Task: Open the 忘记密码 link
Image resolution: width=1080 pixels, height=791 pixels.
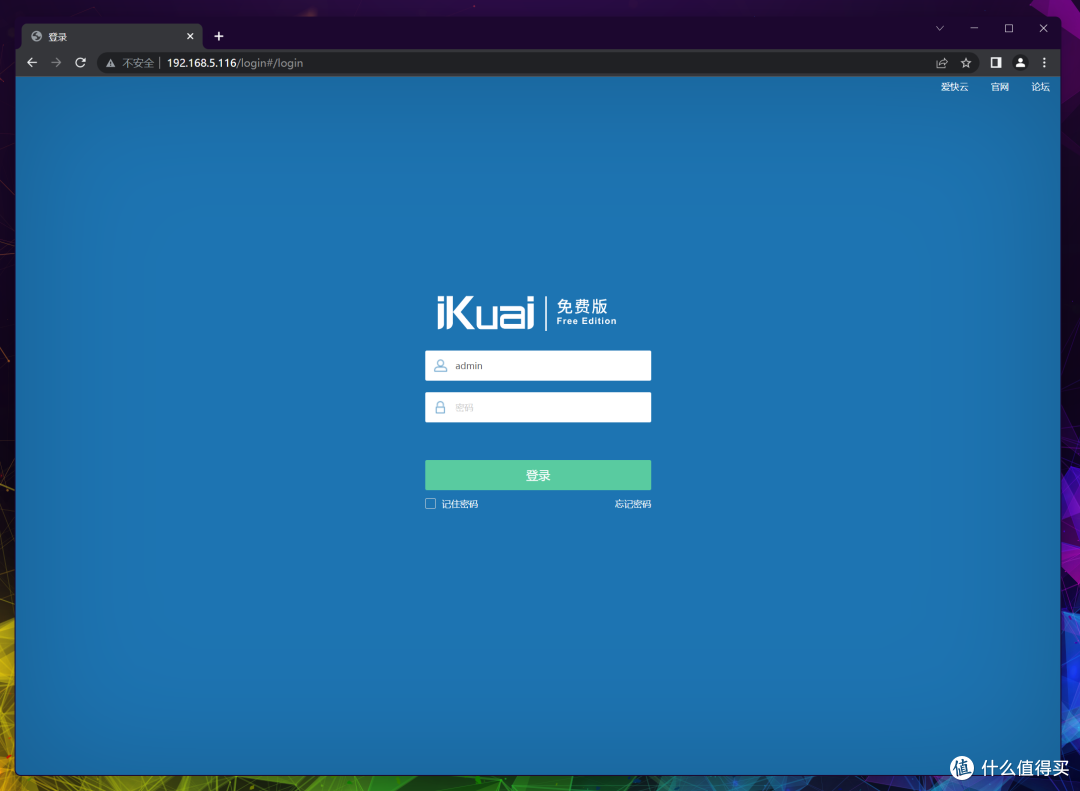Action: coord(632,504)
